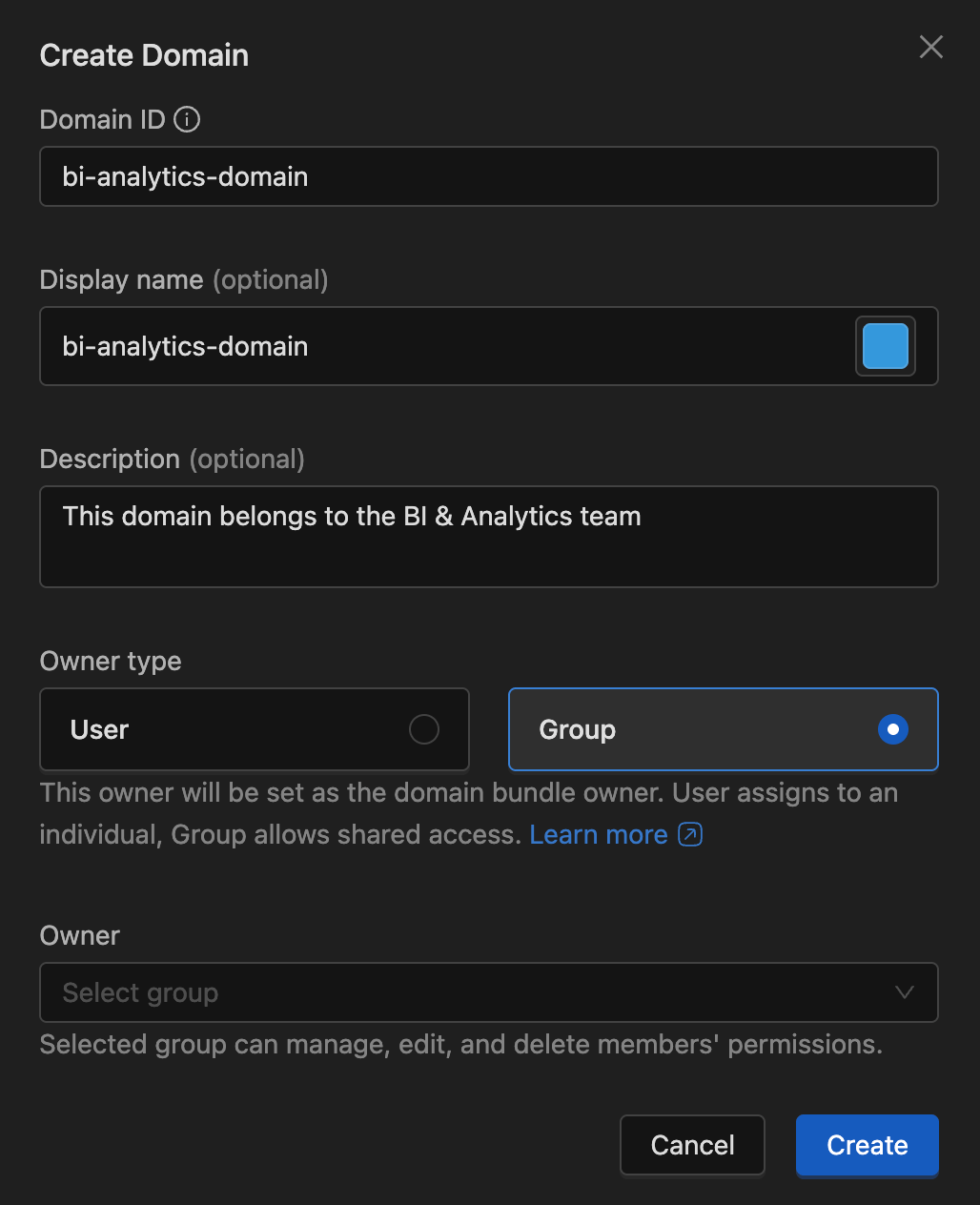This screenshot has width=980, height=1205.
Task: Click inside the Description text field
Action: [x=489, y=537]
